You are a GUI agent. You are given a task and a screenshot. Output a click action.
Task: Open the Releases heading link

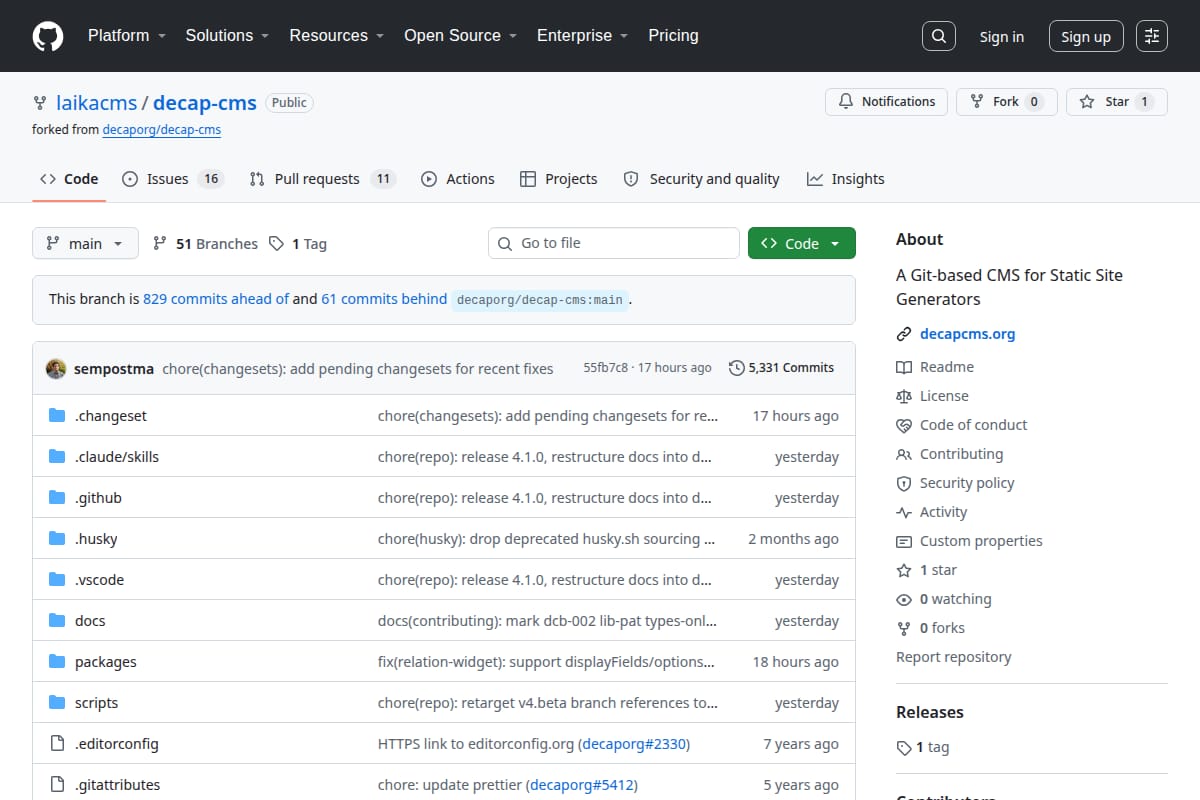tap(930, 712)
